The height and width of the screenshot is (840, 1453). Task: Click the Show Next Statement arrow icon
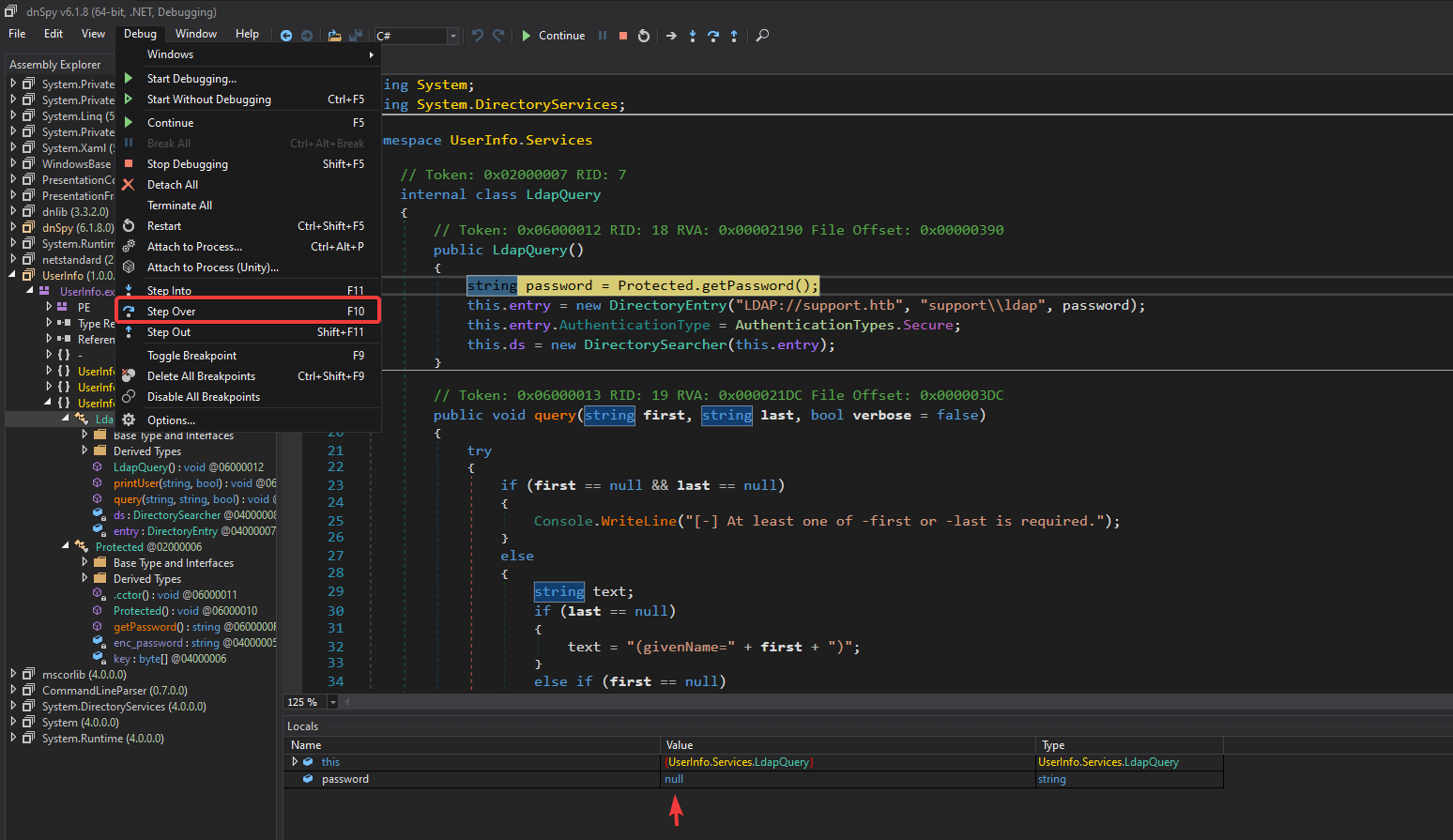coord(671,36)
